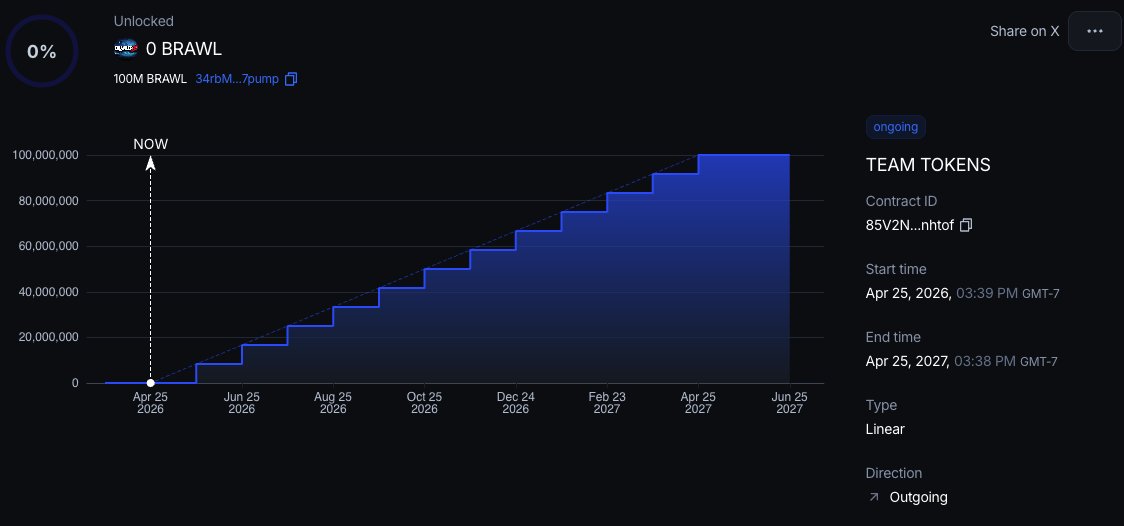Click the Feb 23 2027 x-axis label
Viewport: 1124px width, 526px height.
607,403
